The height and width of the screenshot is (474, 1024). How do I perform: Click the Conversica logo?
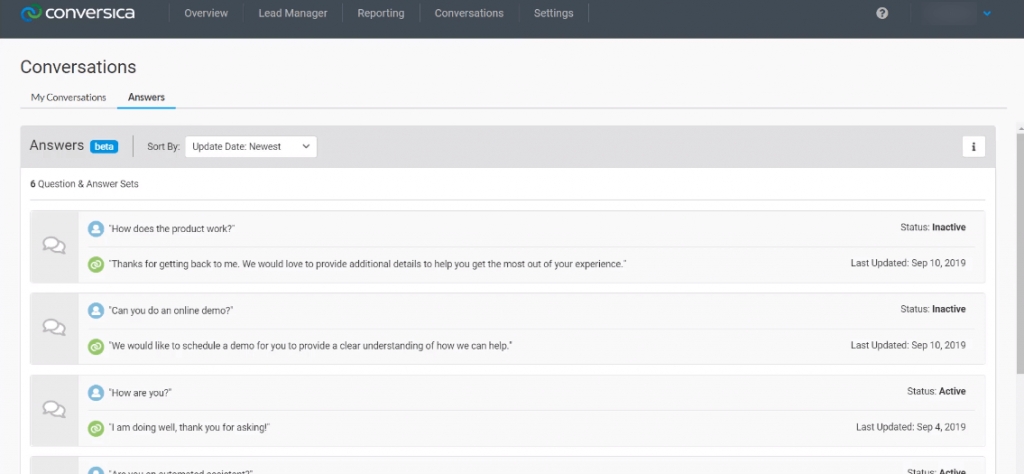point(77,13)
